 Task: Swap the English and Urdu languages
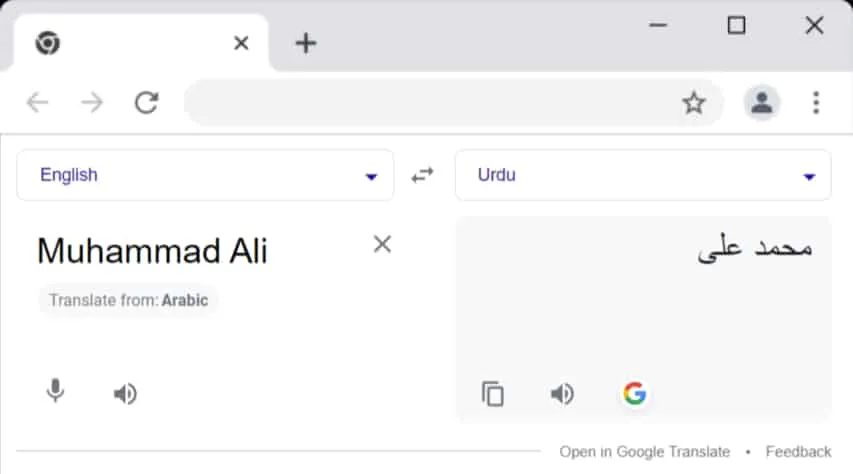coord(422,175)
